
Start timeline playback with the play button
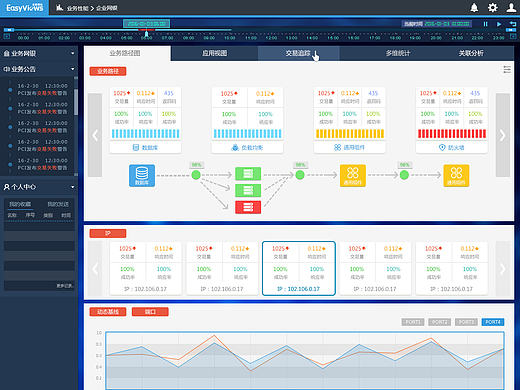[499, 24]
